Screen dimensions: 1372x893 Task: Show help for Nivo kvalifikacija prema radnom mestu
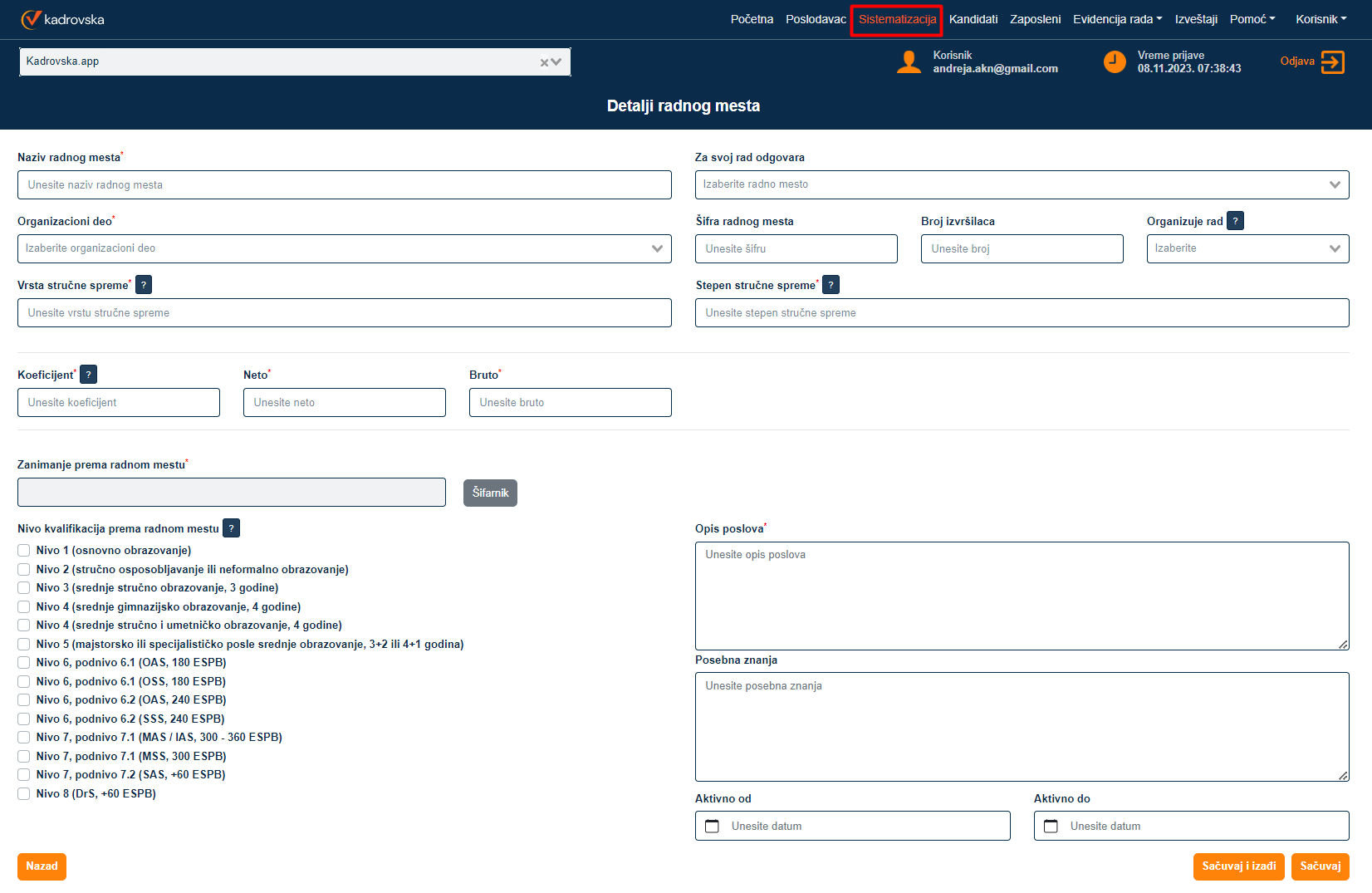click(232, 528)
